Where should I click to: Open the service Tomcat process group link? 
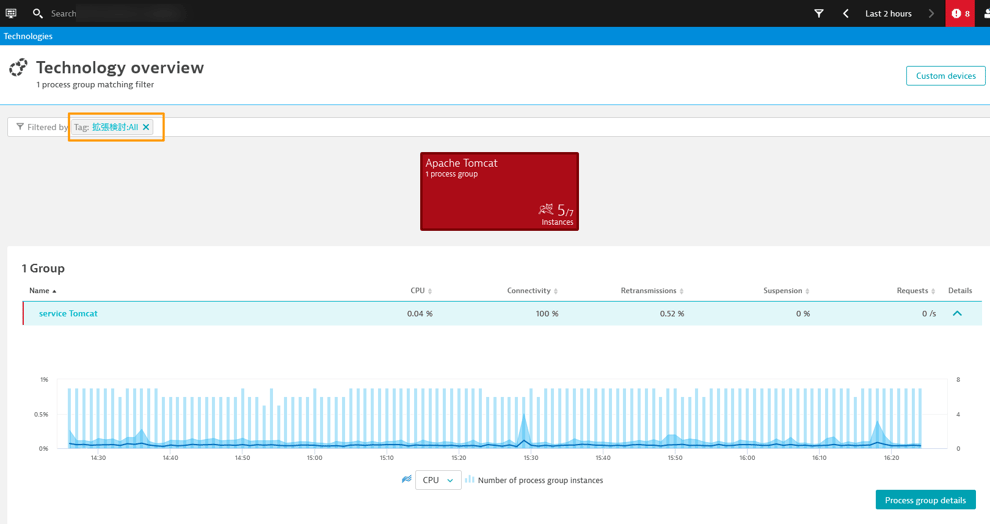coord(68,313)
